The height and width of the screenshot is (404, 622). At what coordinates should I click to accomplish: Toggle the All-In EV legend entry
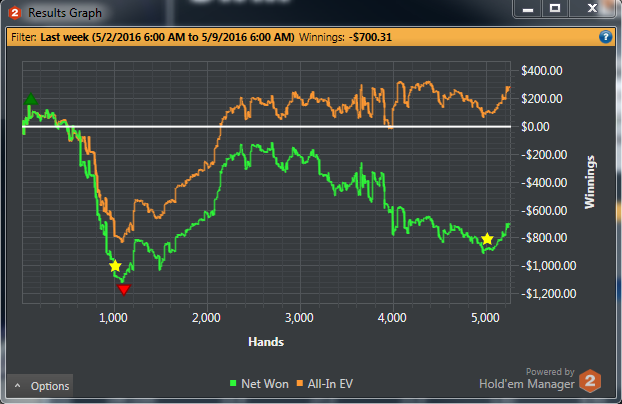coord(324,384)
